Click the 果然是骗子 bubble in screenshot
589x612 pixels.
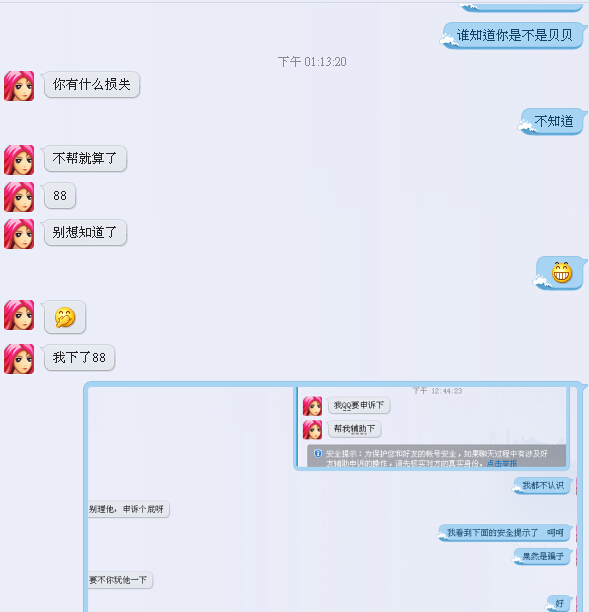point(543,556)
